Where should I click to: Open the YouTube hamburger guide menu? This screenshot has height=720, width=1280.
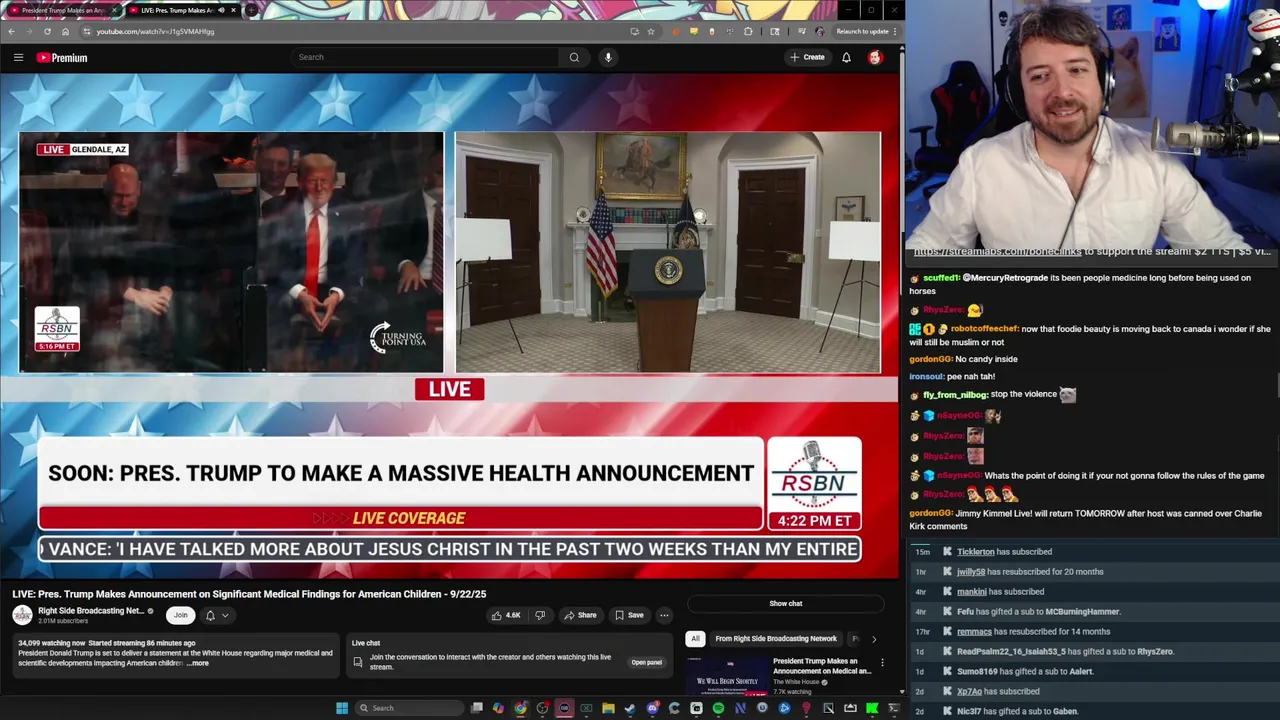18,57
